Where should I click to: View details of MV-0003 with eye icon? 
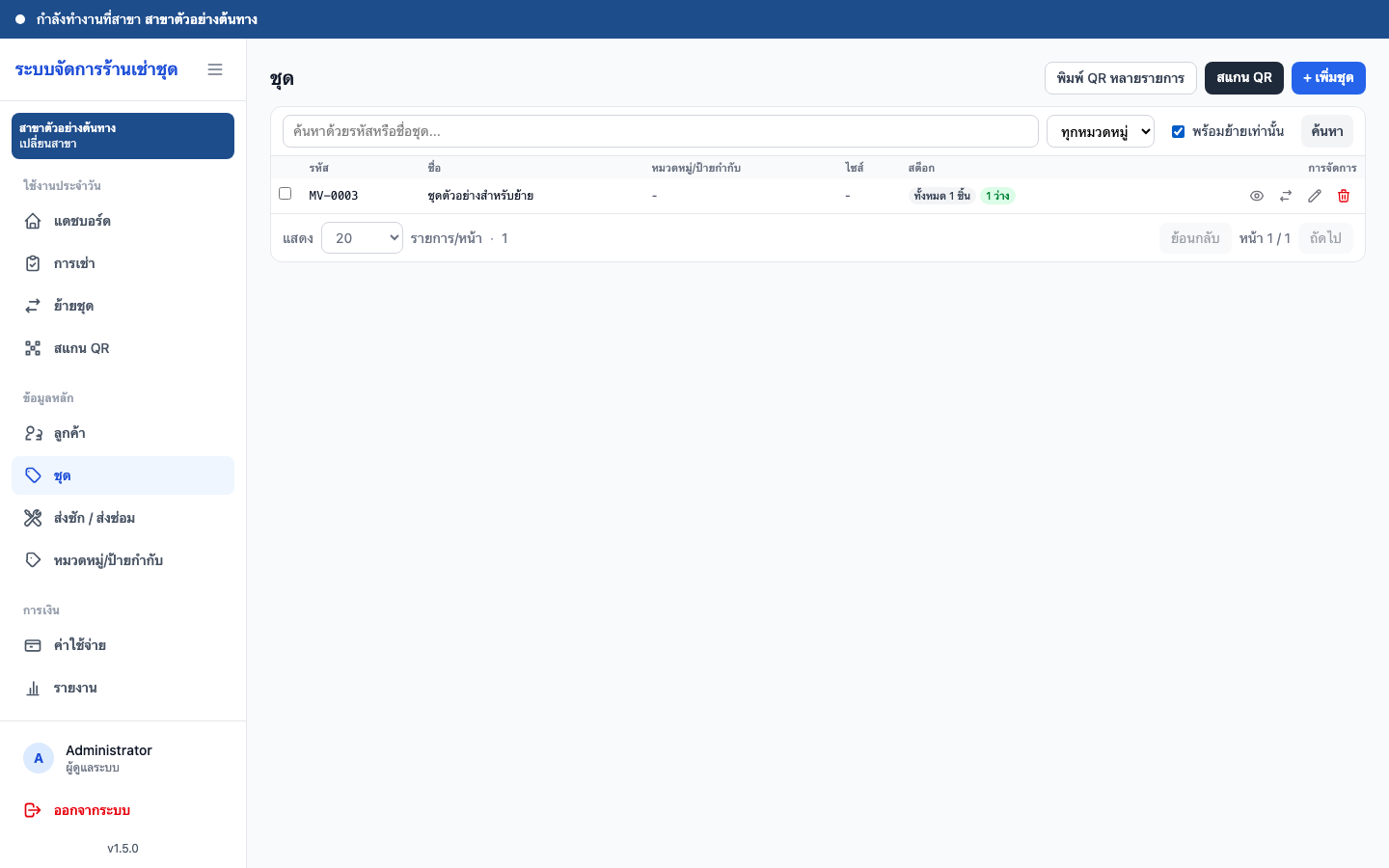pos(1257,196)
